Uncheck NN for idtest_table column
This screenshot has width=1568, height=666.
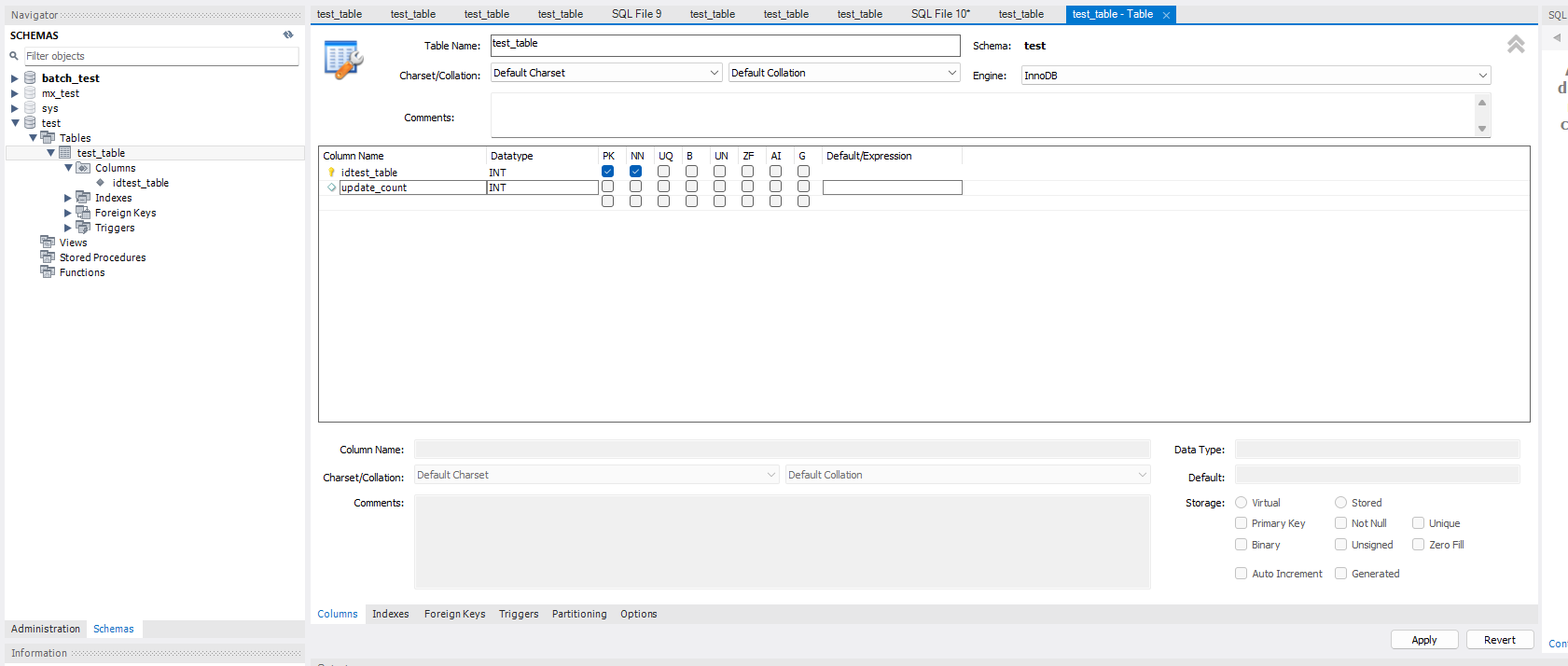click(635, 172)
